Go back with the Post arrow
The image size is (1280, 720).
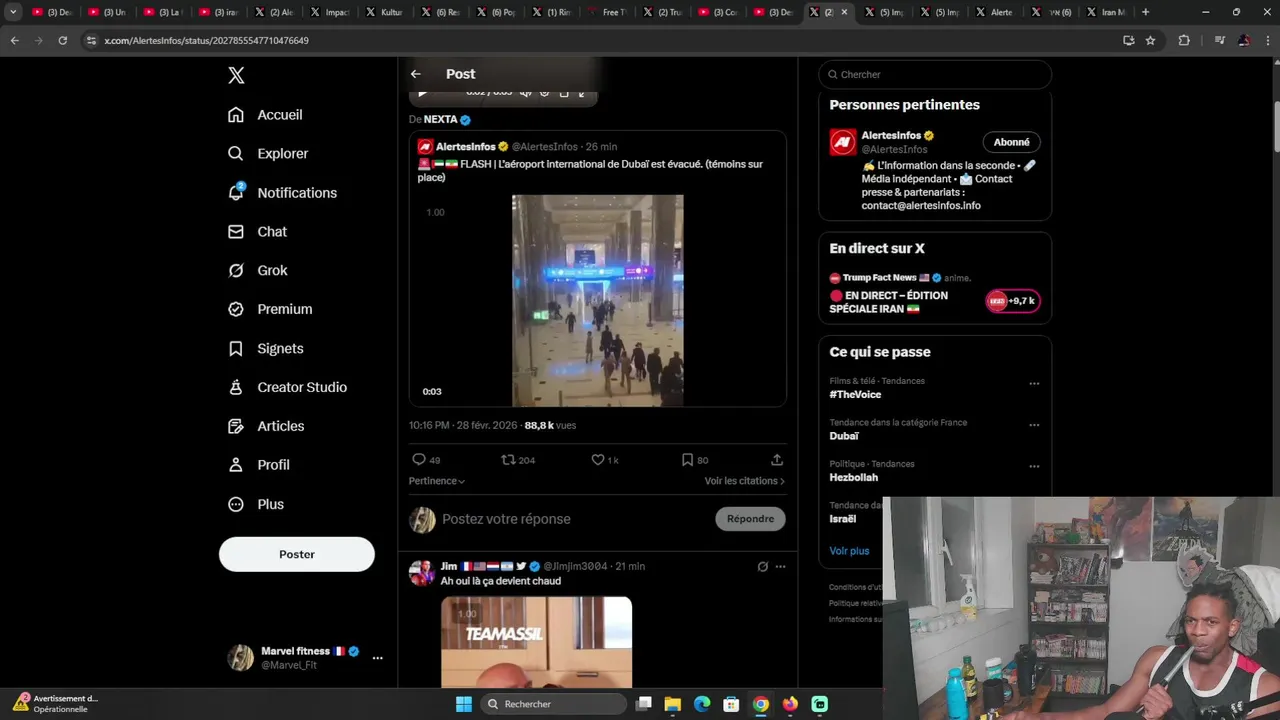[416, 74]
